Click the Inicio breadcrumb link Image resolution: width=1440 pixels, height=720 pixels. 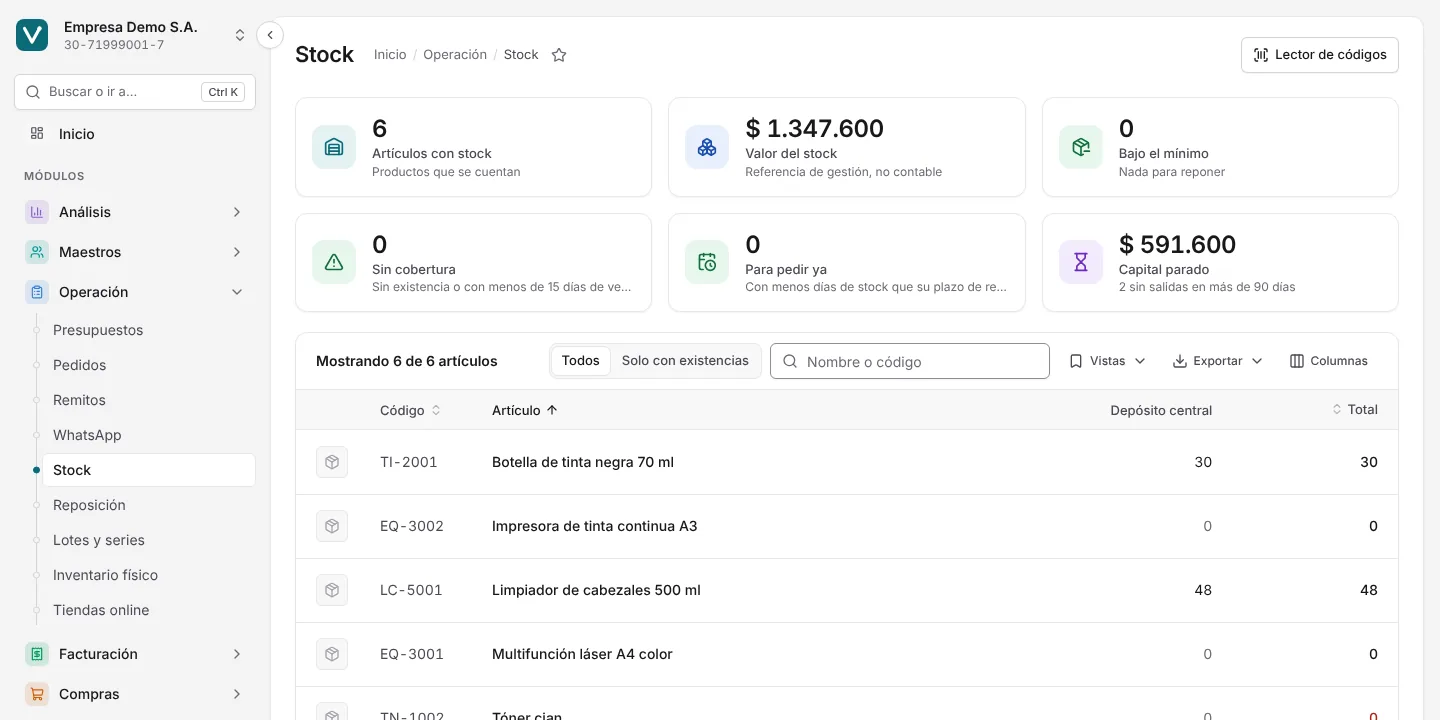point(390,55)
